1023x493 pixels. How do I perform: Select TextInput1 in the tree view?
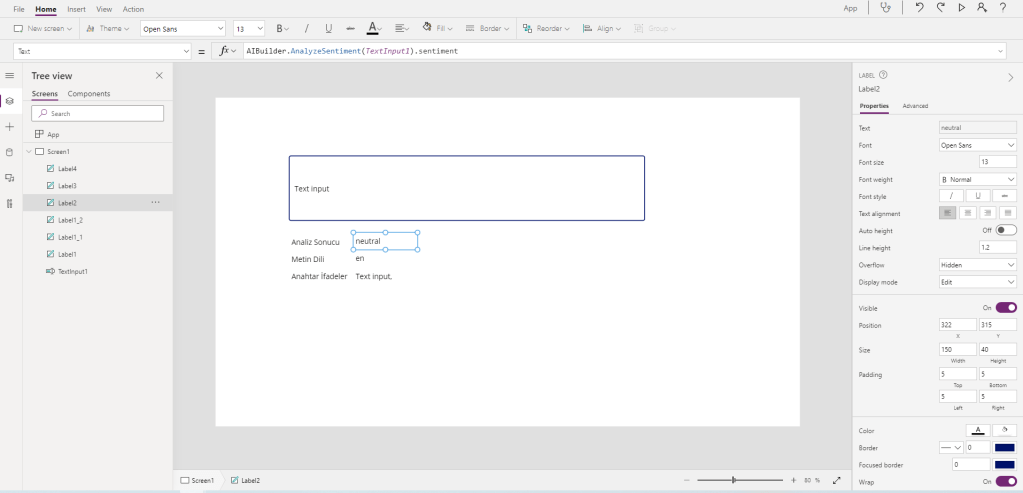tap(72, 271)
